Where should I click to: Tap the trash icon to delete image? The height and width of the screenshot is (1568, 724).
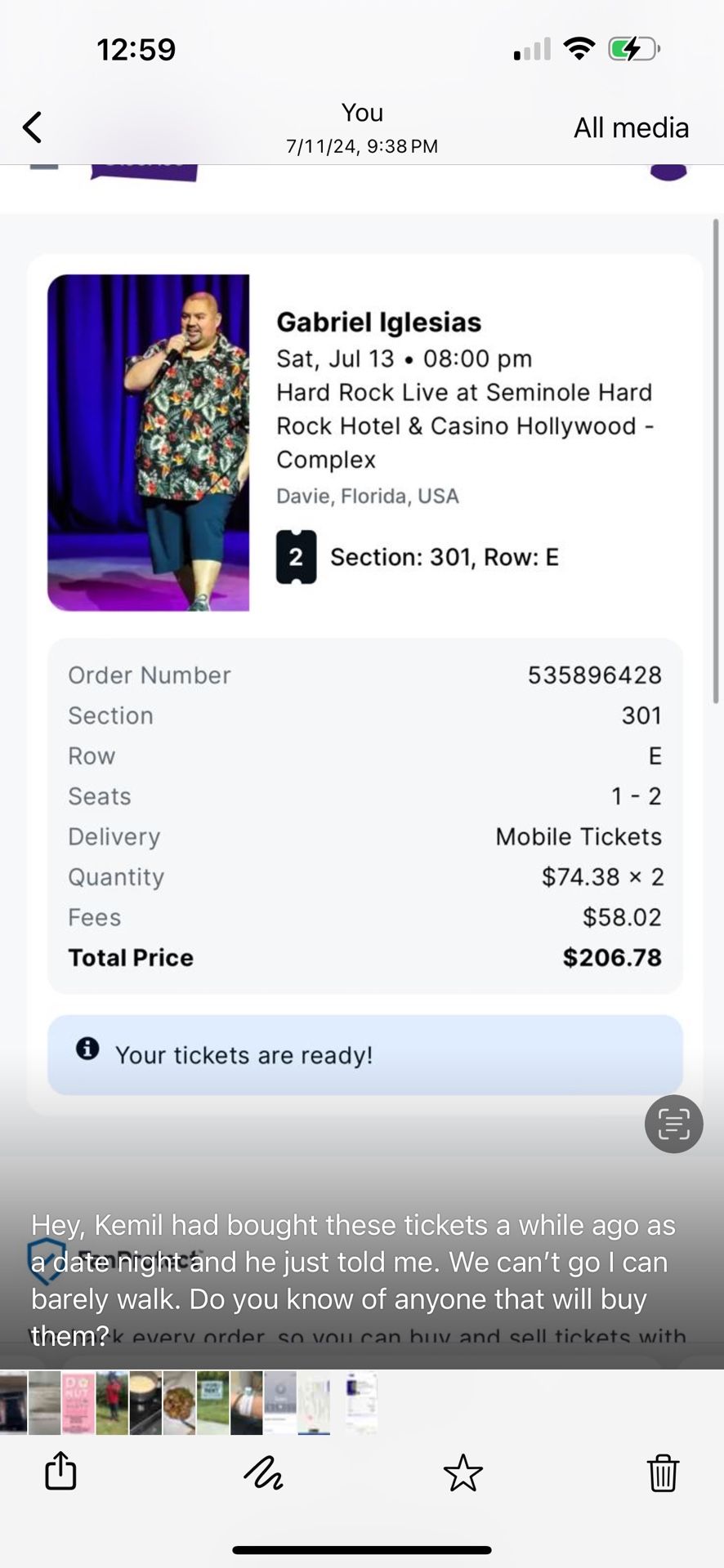663,1472
